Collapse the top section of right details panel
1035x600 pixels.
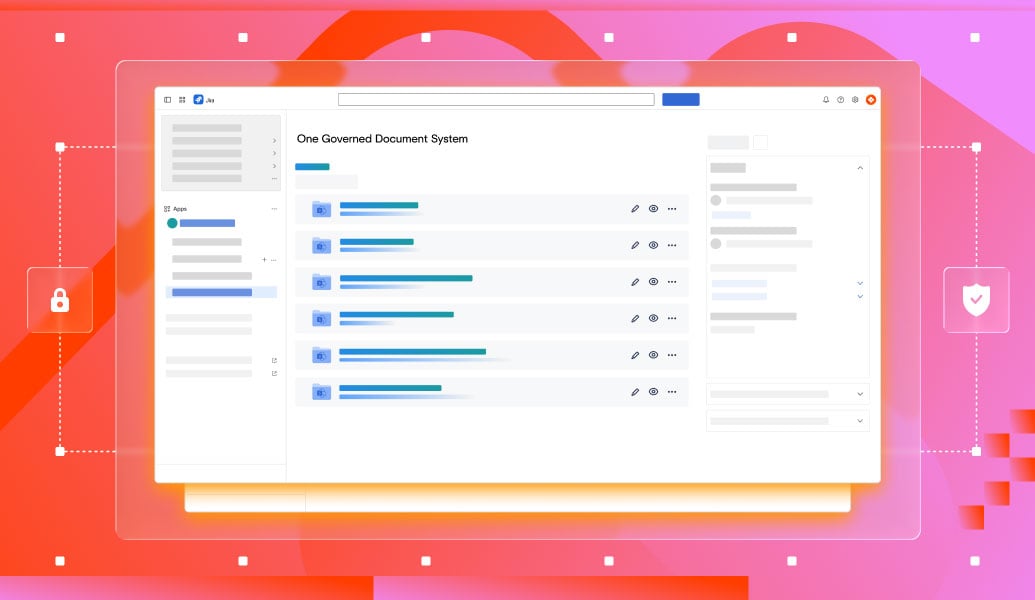tap(860, 168)
